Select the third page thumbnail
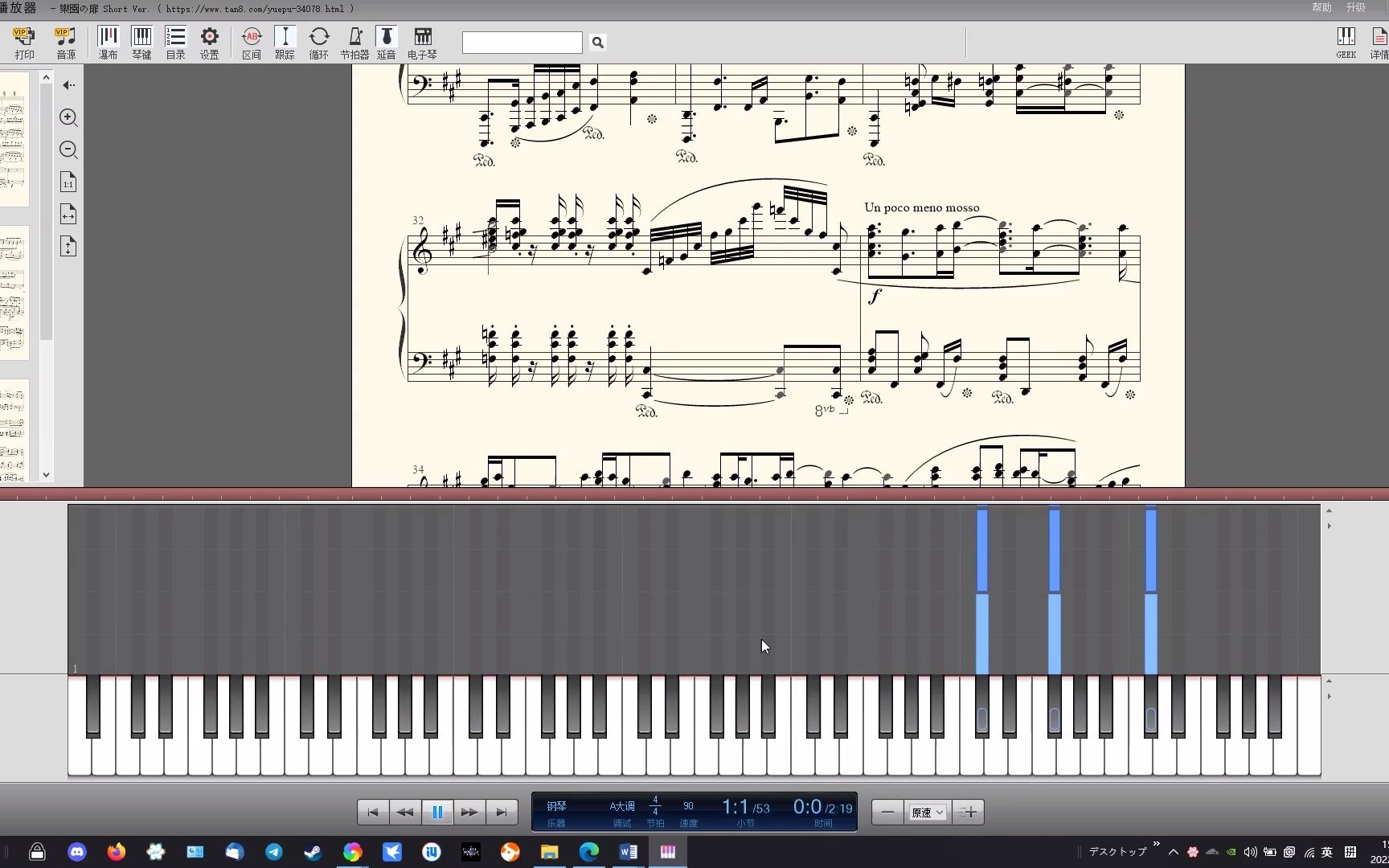Screen dimensions: 1389x868 click(x=14, y=430)
